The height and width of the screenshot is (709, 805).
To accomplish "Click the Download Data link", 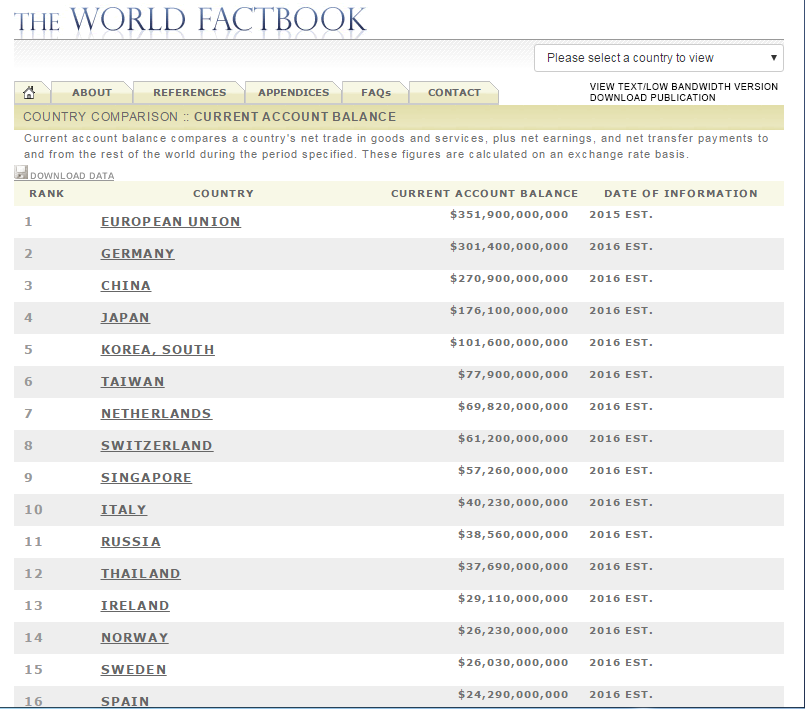I will 72,176.
